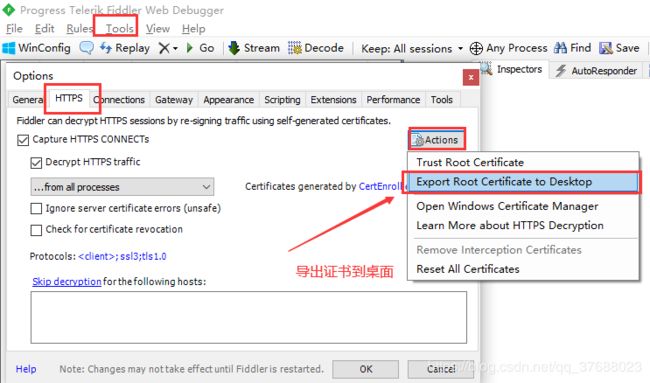Switch to the Scripting tab
The width and height of the screenshot is (650, 383).
[x=282, y=100]
